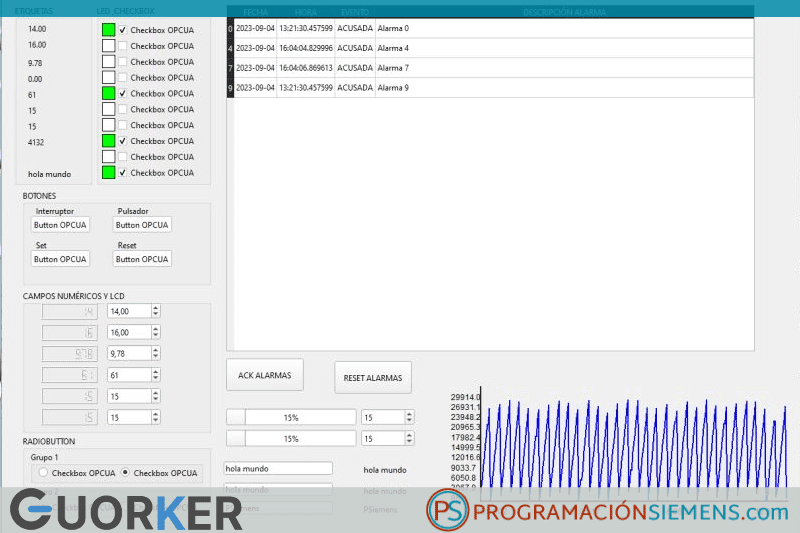The height and width of the screenshot is (533, 800).
Task: Click the white LED beside second checkbox
Action: (x=108, y=45)
